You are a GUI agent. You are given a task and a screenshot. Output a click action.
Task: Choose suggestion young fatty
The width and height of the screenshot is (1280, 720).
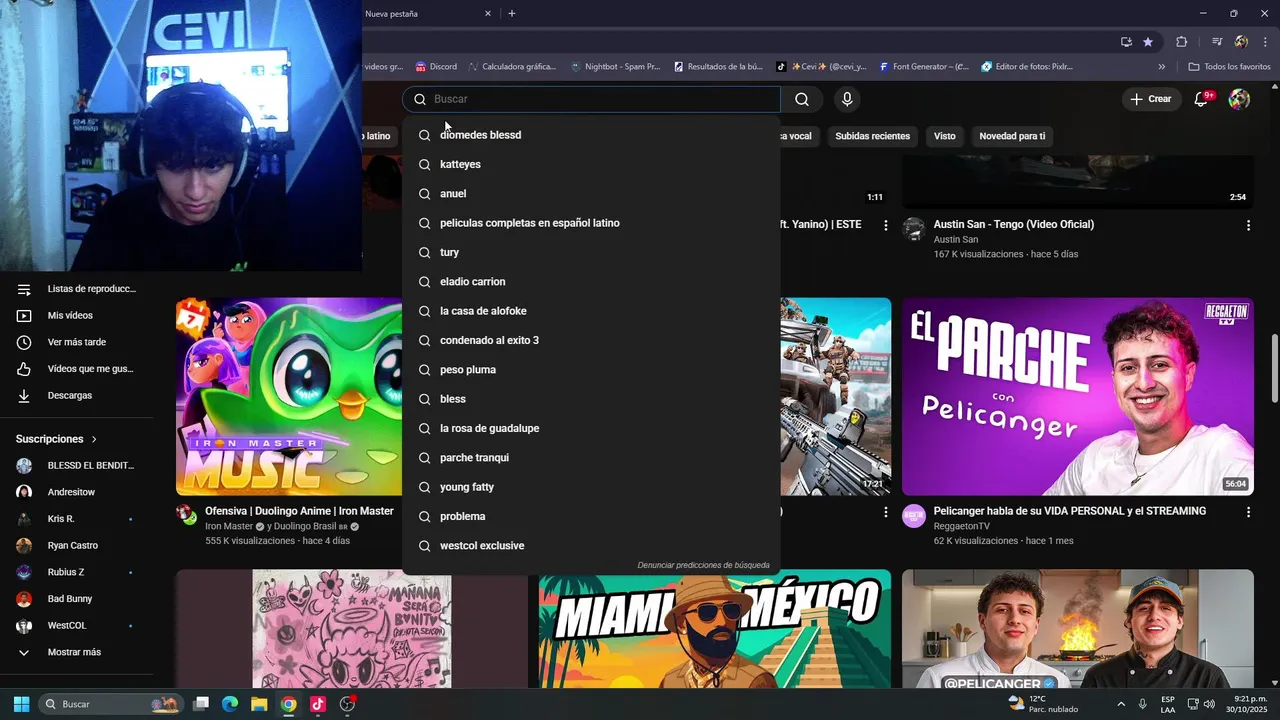tap(591, 487)
